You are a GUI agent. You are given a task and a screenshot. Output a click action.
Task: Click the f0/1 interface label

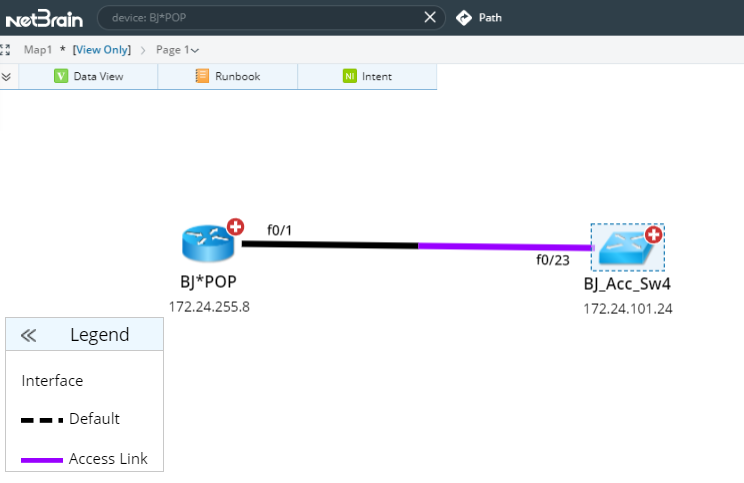(x=279, y=230)
